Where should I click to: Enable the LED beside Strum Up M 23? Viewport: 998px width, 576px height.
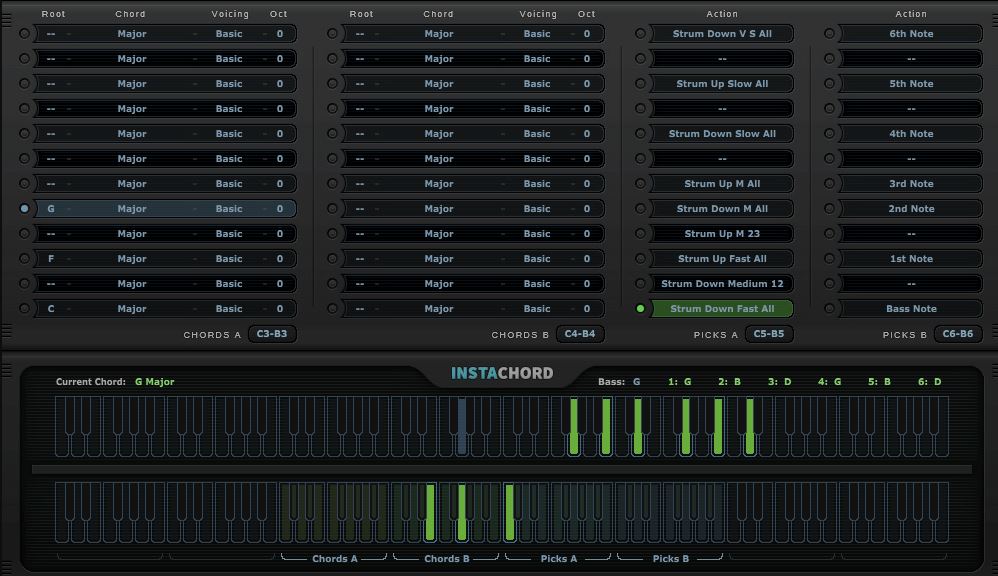point(640,234)
